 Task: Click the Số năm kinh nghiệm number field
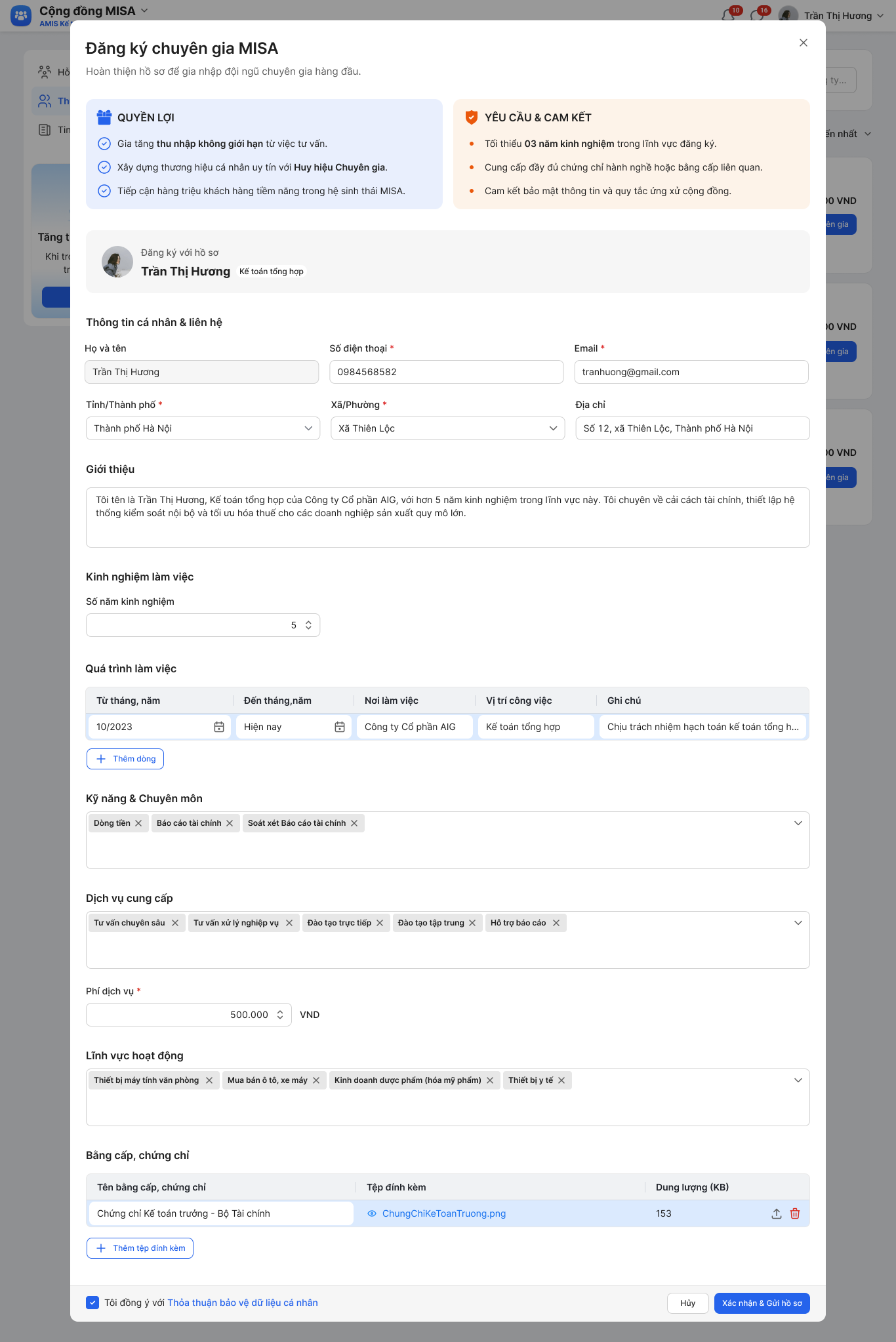[x=203, y=625]
